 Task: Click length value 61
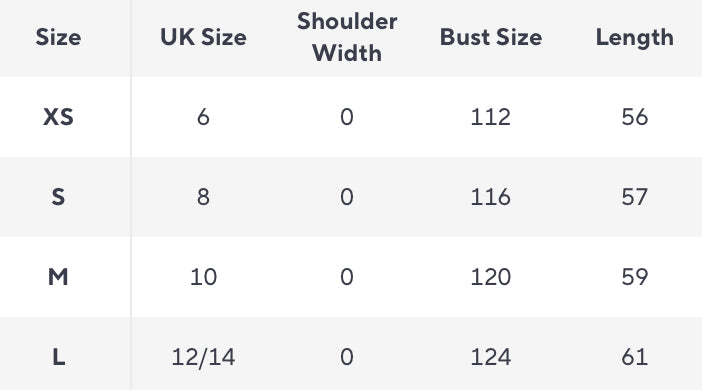pyautogui.click(x=634, y=357)
